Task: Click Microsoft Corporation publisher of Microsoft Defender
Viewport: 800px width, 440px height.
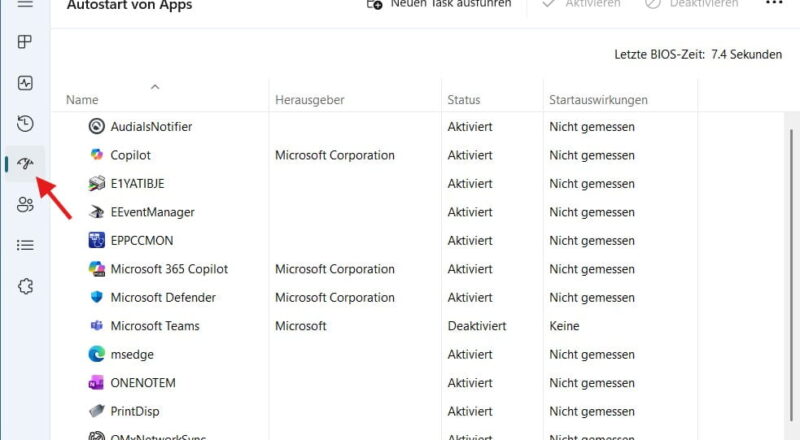Action: [x=335, y=298]
